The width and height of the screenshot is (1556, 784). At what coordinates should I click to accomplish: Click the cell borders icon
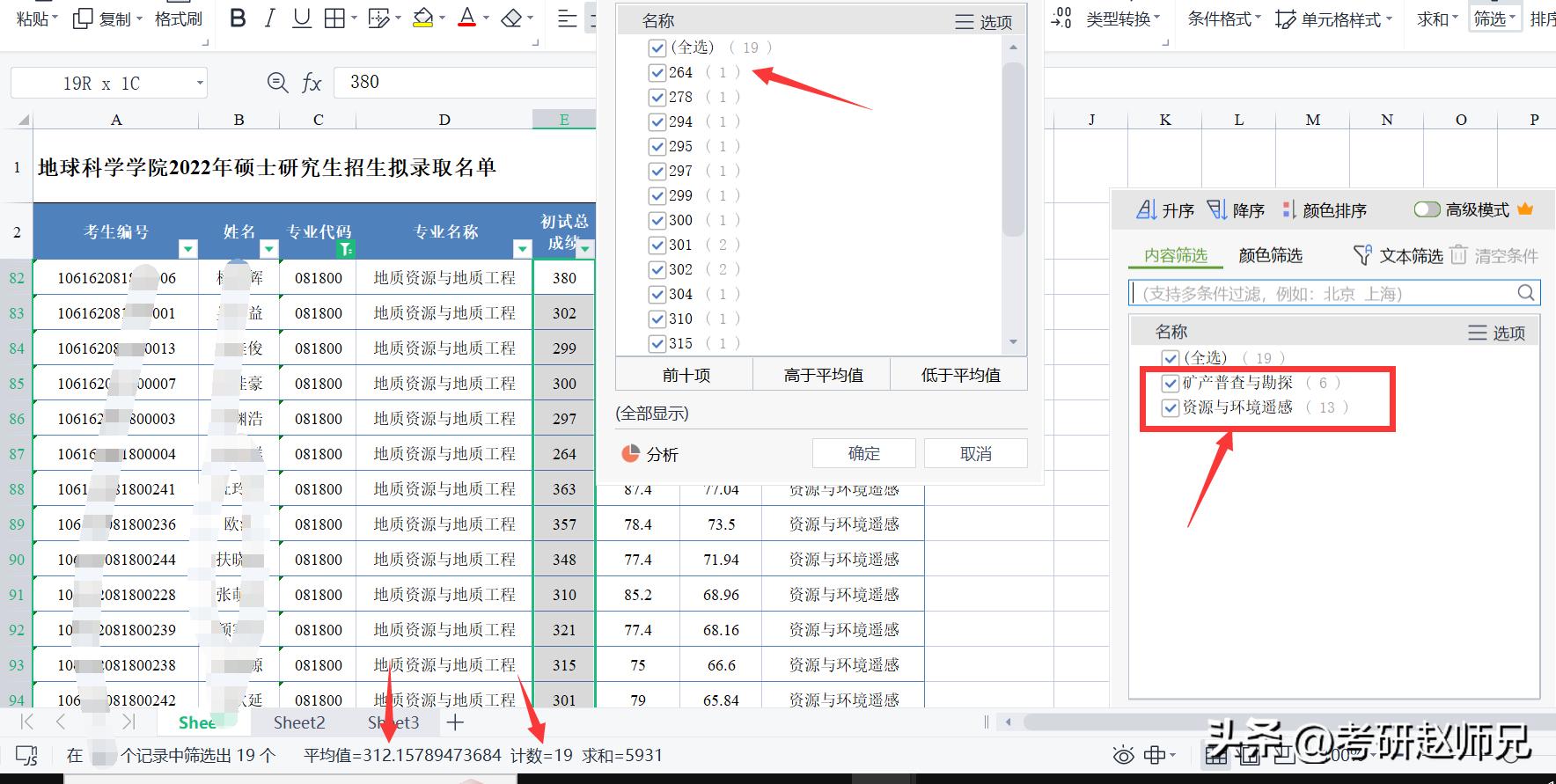pos(335,18)
